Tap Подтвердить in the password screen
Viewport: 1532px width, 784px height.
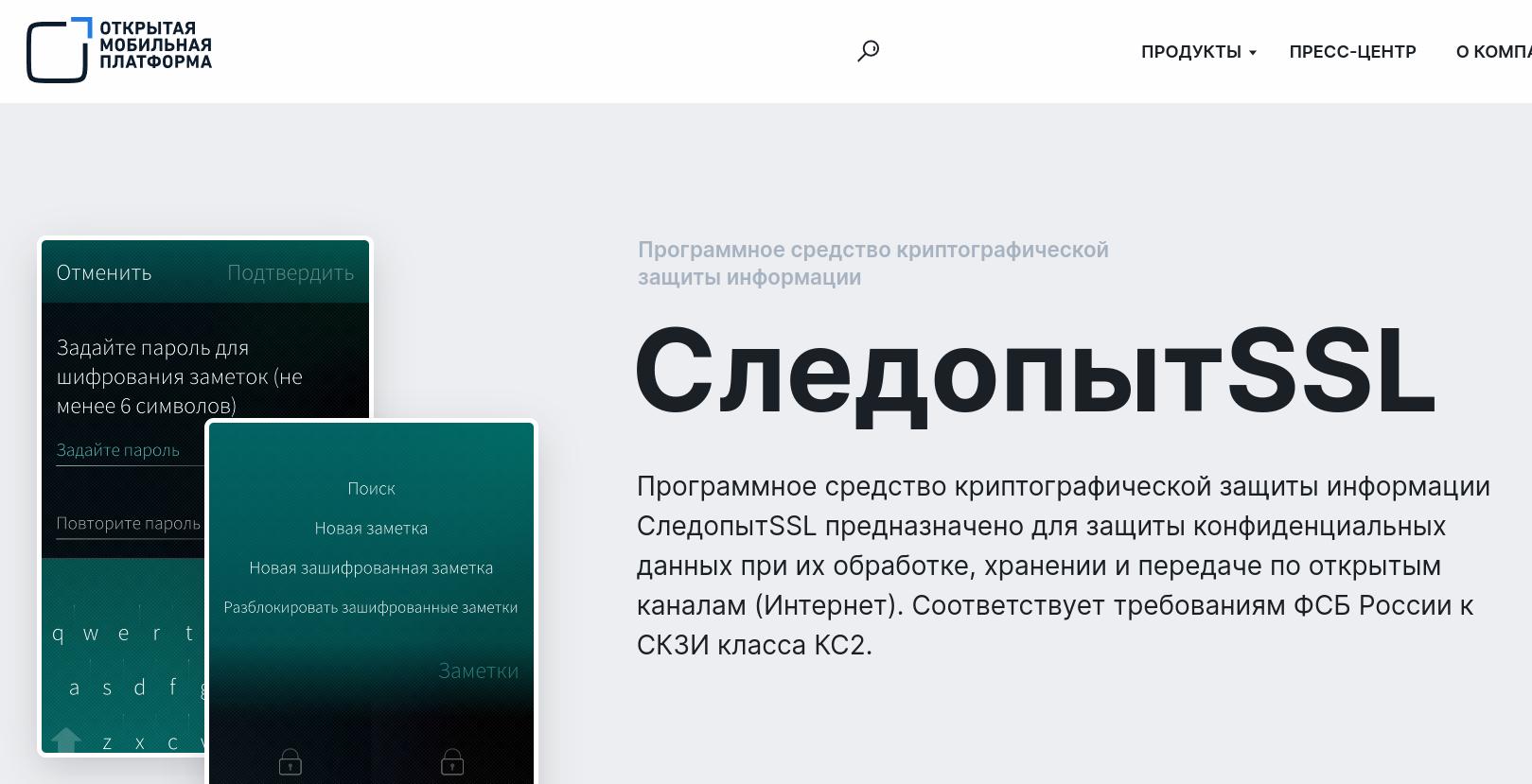click(291, 273)
